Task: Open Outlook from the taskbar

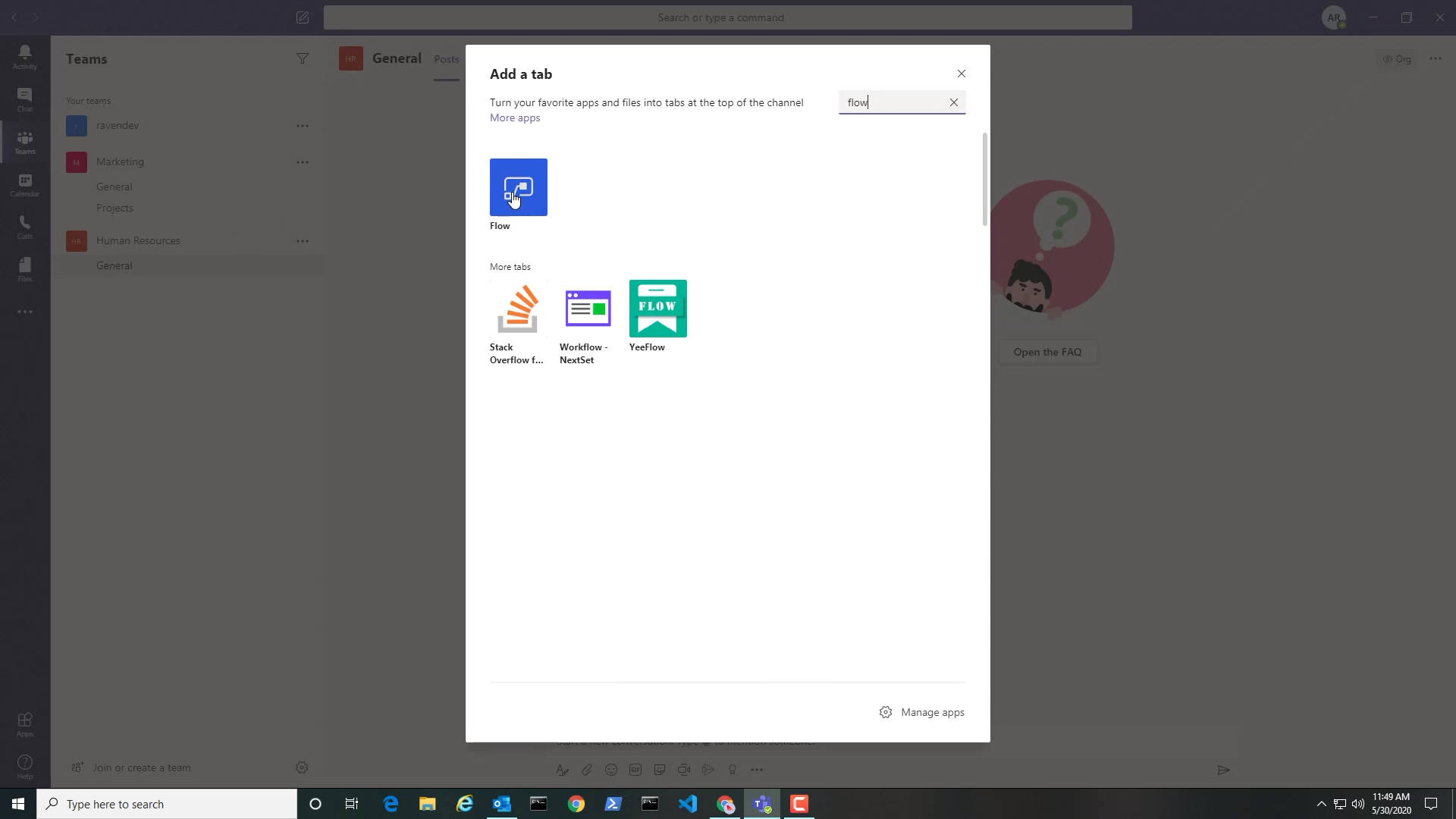Action: 501,804
